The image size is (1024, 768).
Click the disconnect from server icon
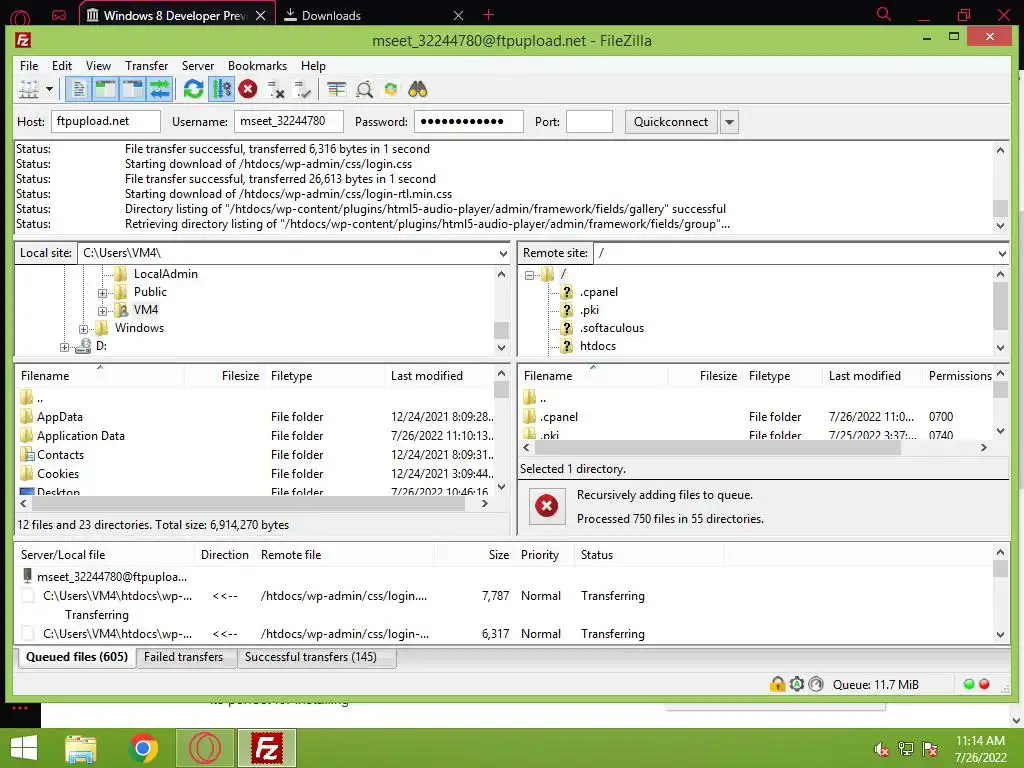(276, 89)
